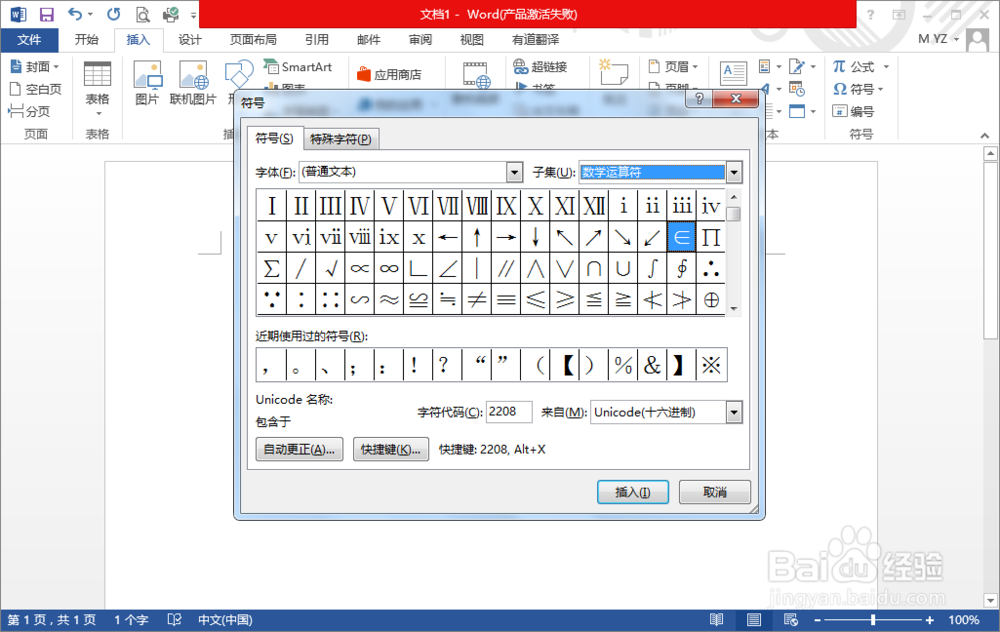Switch to the 引用 References tab

pyautogui.click(x=316, y=40)
